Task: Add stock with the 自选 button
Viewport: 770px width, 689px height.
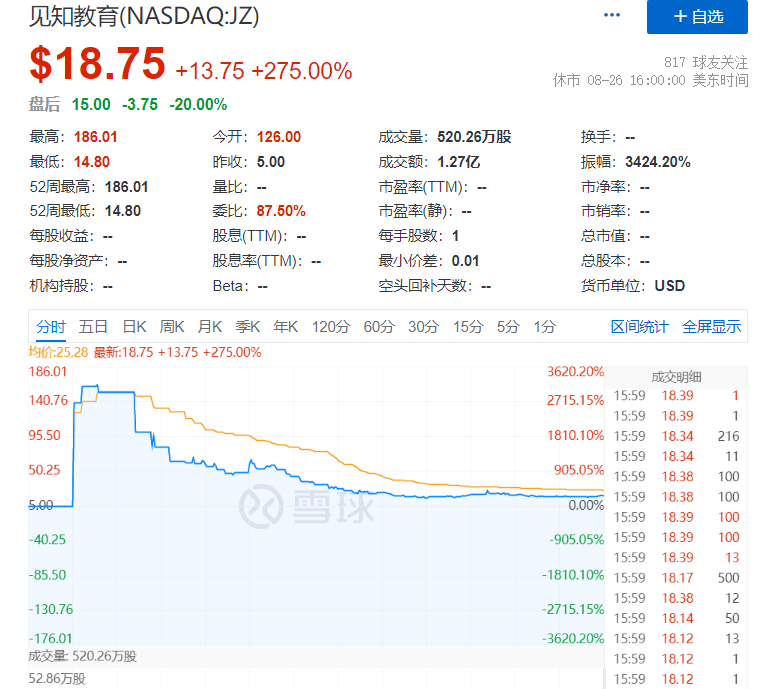Action: (x=697, y=17)
